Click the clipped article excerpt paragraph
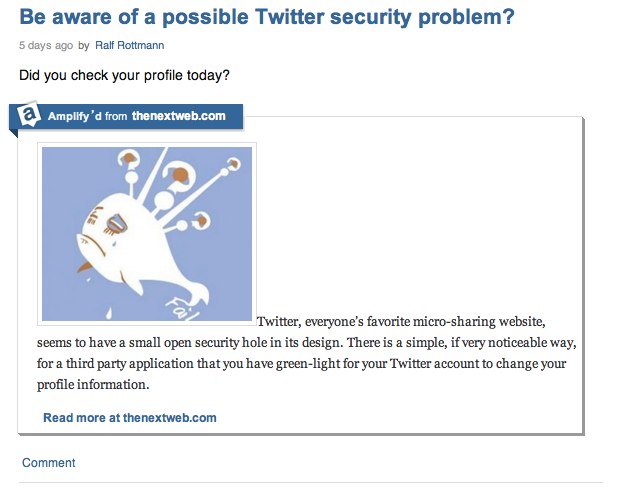 [307, 353]
